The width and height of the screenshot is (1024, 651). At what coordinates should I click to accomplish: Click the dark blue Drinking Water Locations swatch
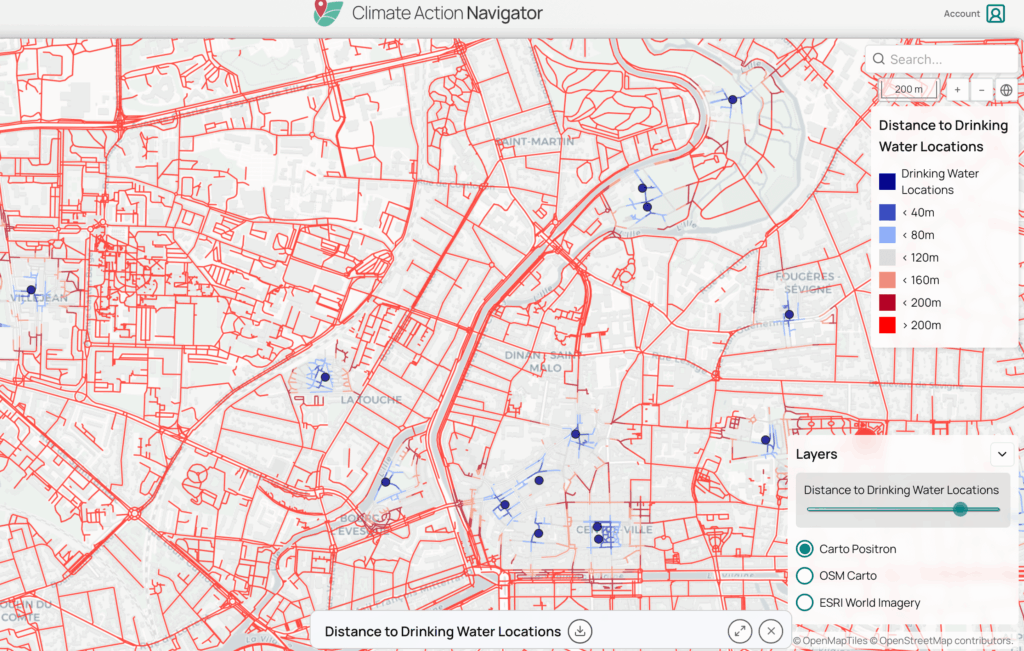pyautogui.click(x=887, y=181)
